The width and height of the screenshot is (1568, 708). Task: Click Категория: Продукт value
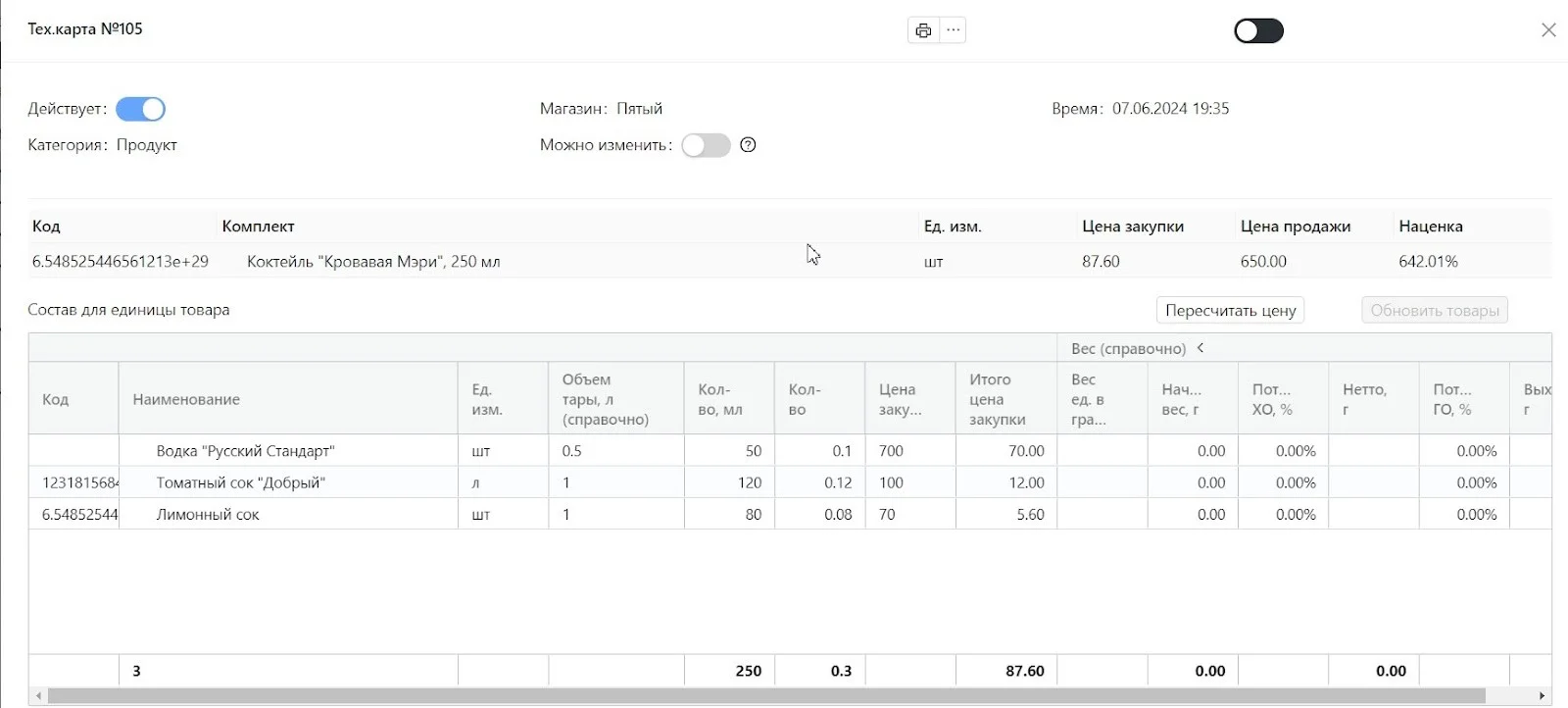pos(147,145)
